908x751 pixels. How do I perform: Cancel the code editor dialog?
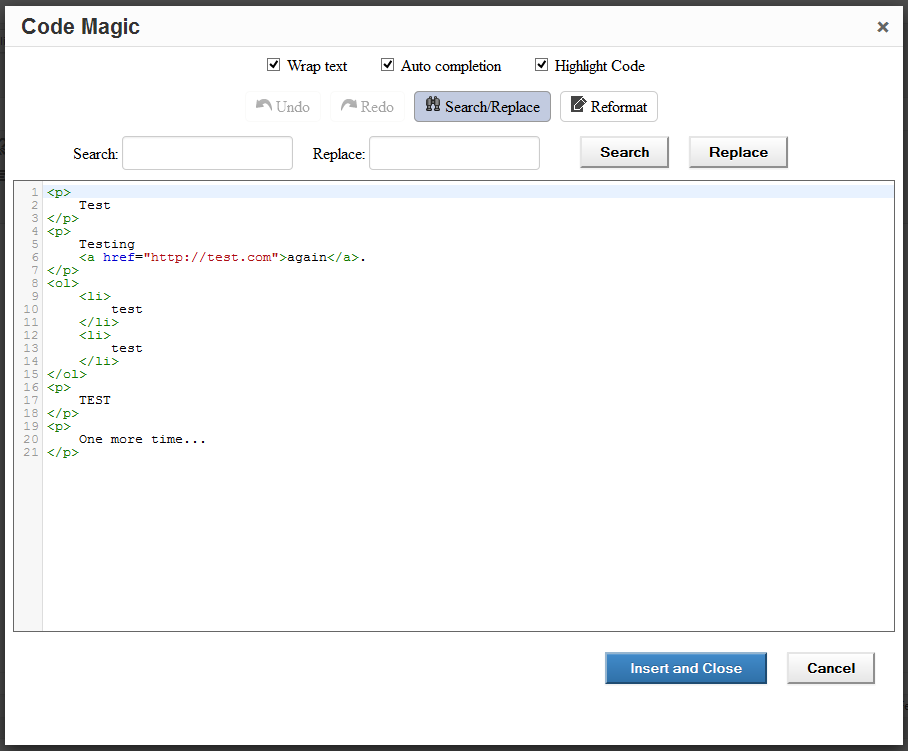pos(830,668)
